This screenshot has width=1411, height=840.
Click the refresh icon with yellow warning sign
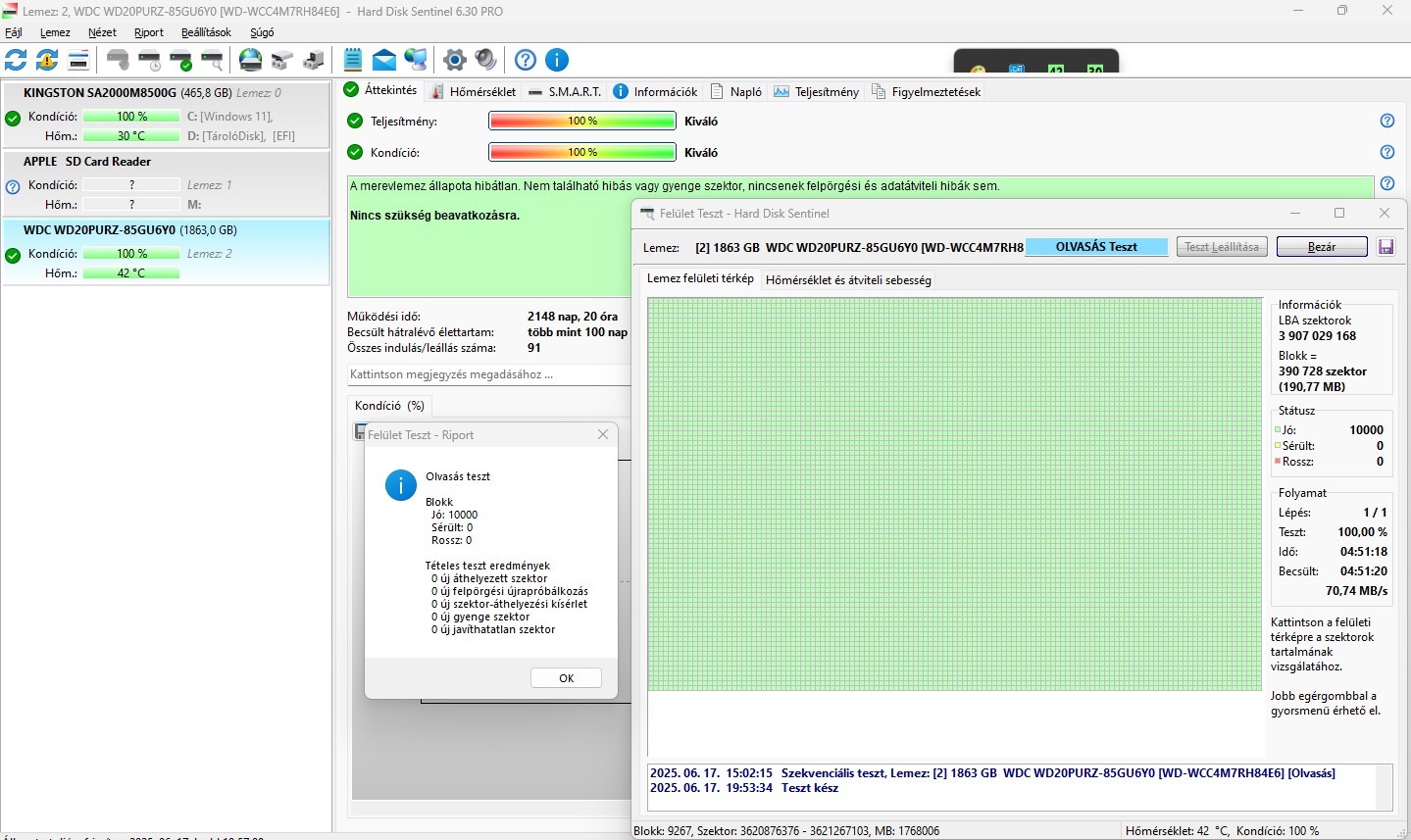[x=47, y=60]
